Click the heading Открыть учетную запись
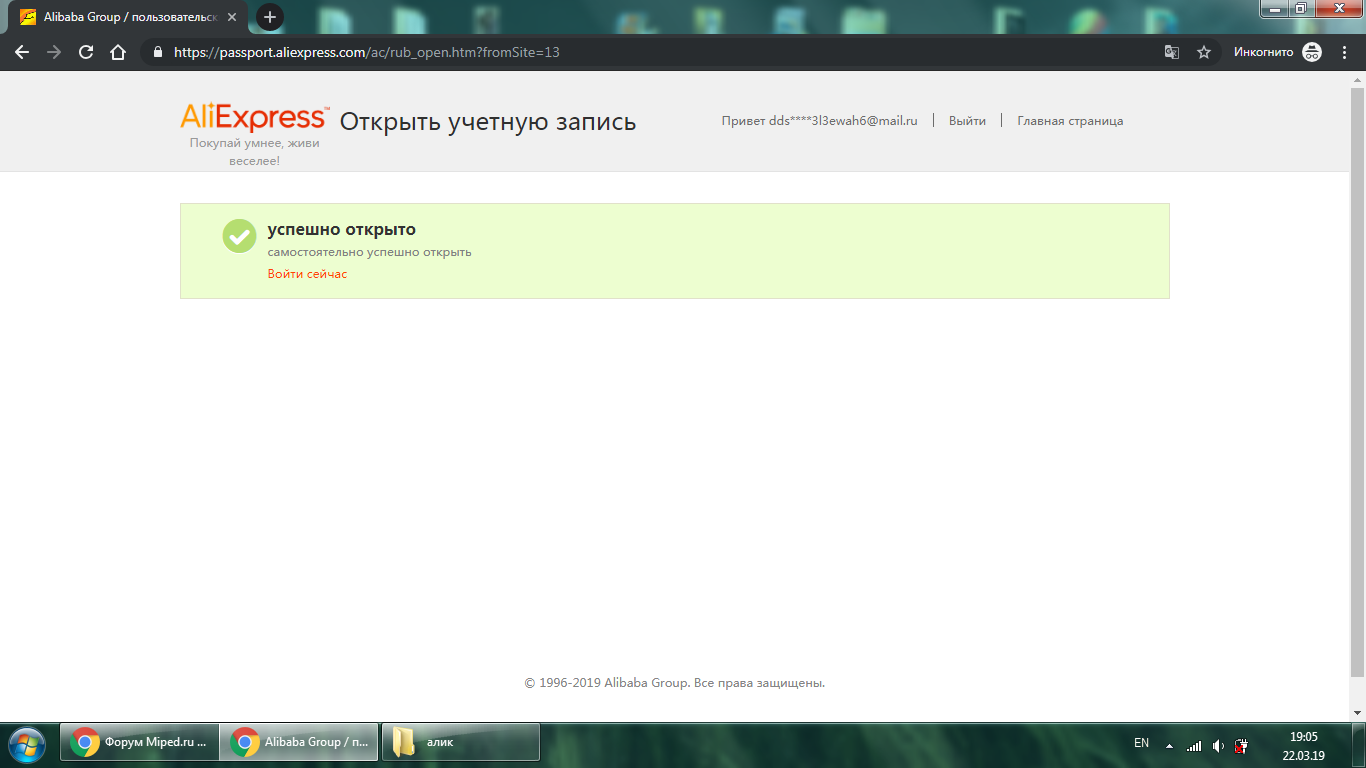This screenshot has height=768, width=1366. [488, 122]
